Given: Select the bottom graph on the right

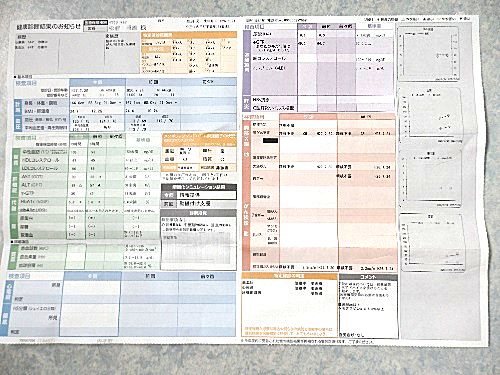Looking at the screenshot, I should (x=432, y=243).
